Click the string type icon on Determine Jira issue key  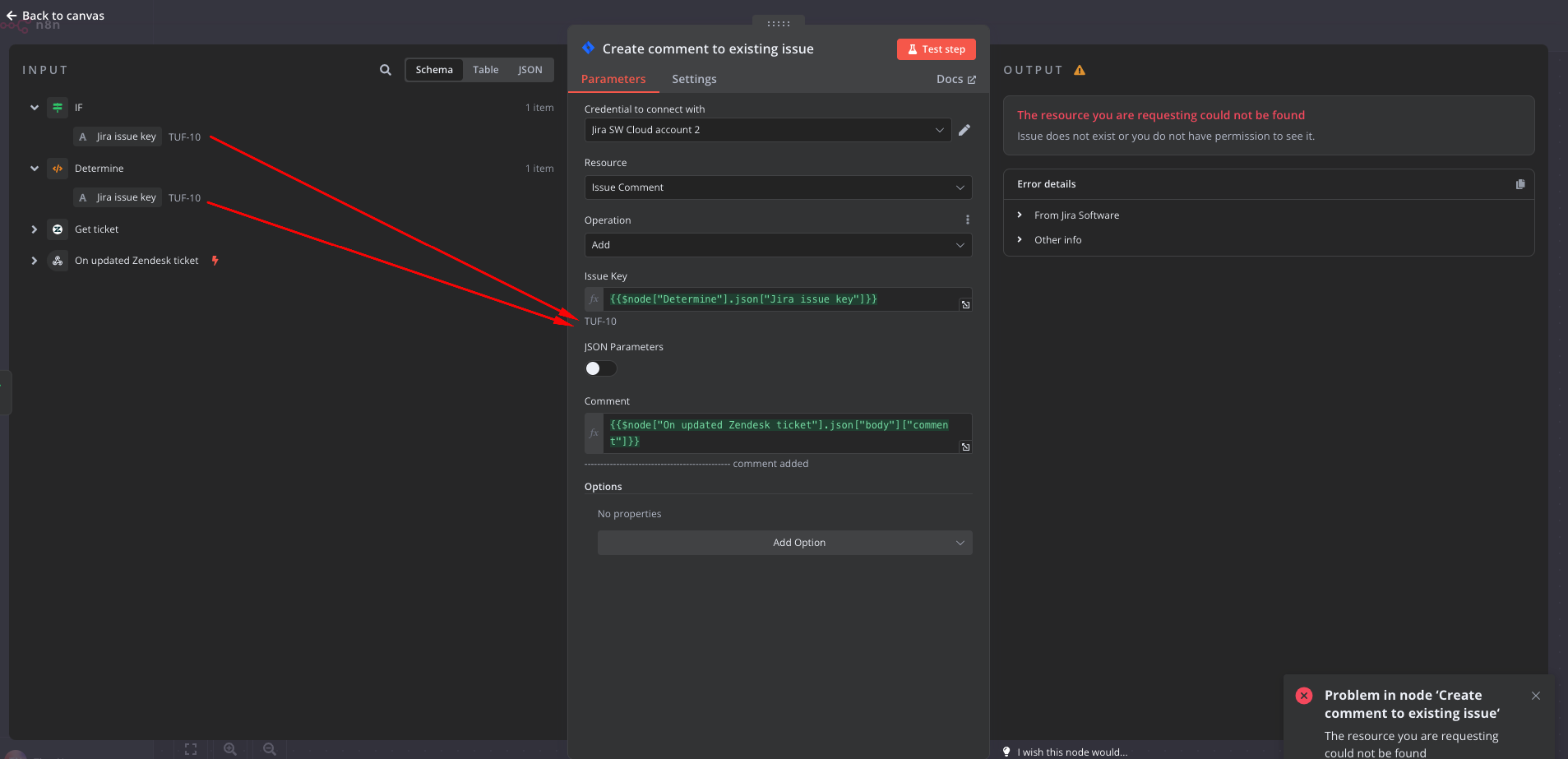click(82, 198)
